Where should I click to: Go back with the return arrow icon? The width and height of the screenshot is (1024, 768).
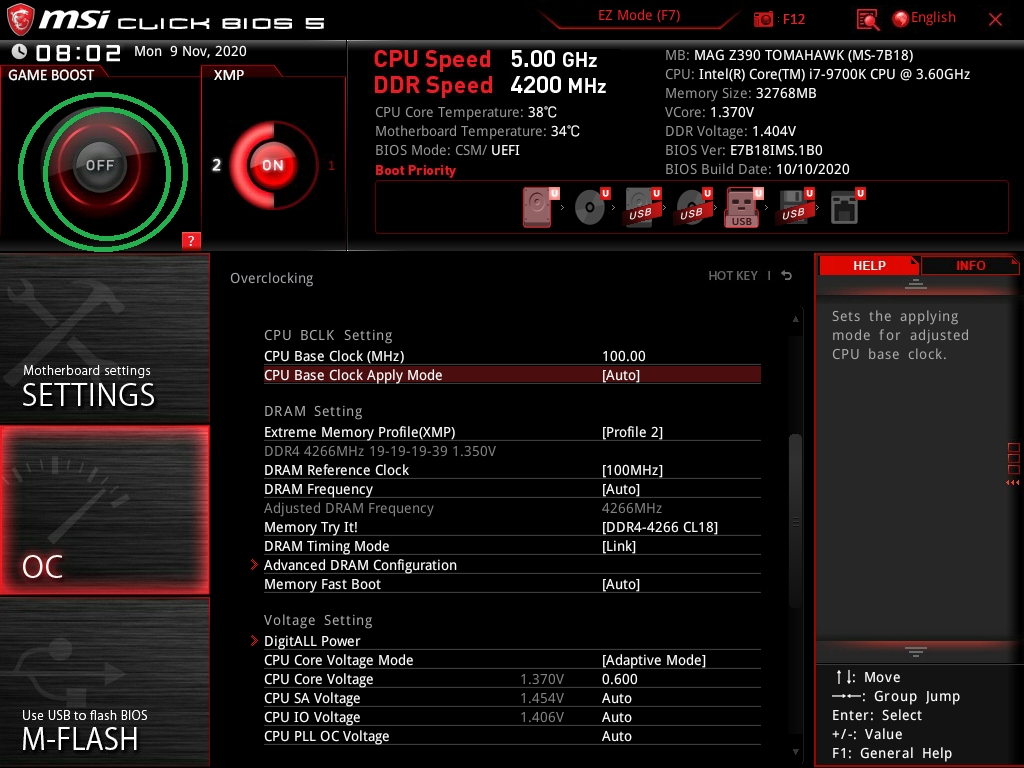(787, 276)
